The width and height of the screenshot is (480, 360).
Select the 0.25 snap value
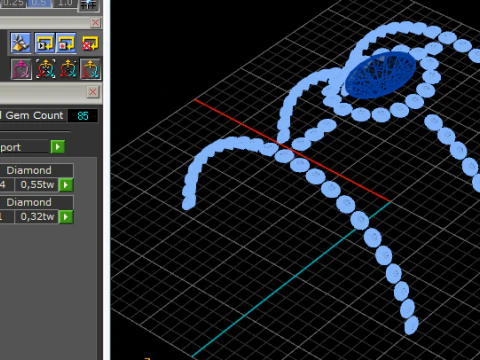pyautogui.click(x=13, y=3)
